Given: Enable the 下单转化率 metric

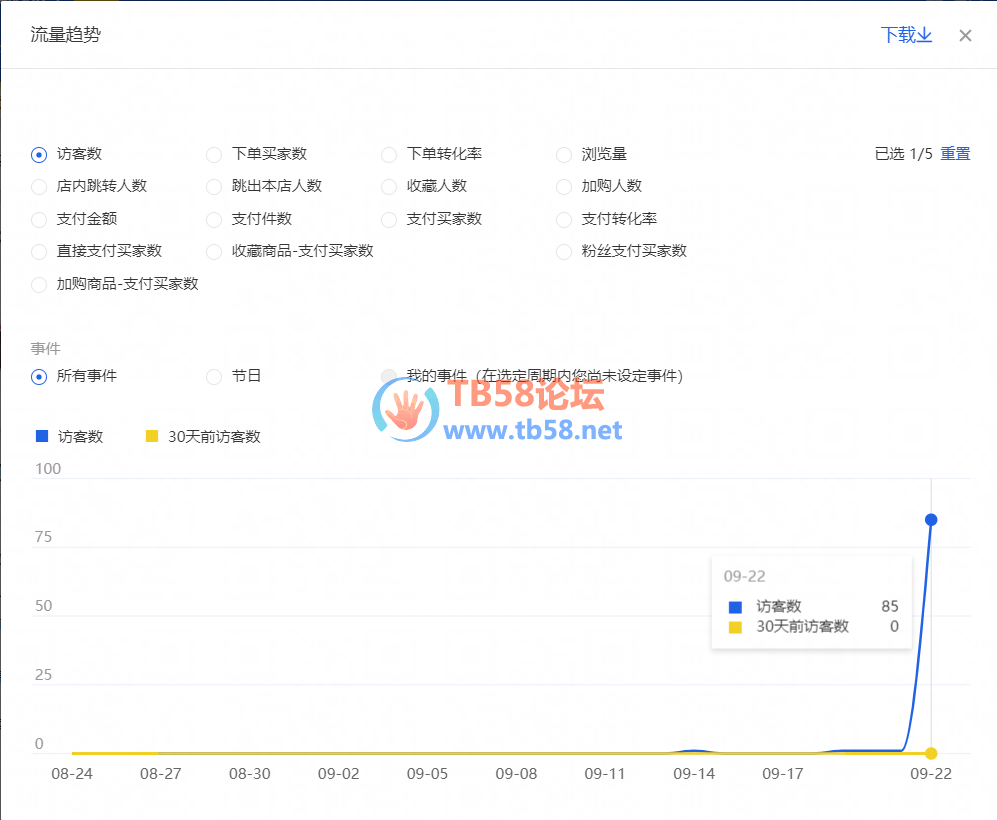Looking at the screenshot, I should (389, 155).
